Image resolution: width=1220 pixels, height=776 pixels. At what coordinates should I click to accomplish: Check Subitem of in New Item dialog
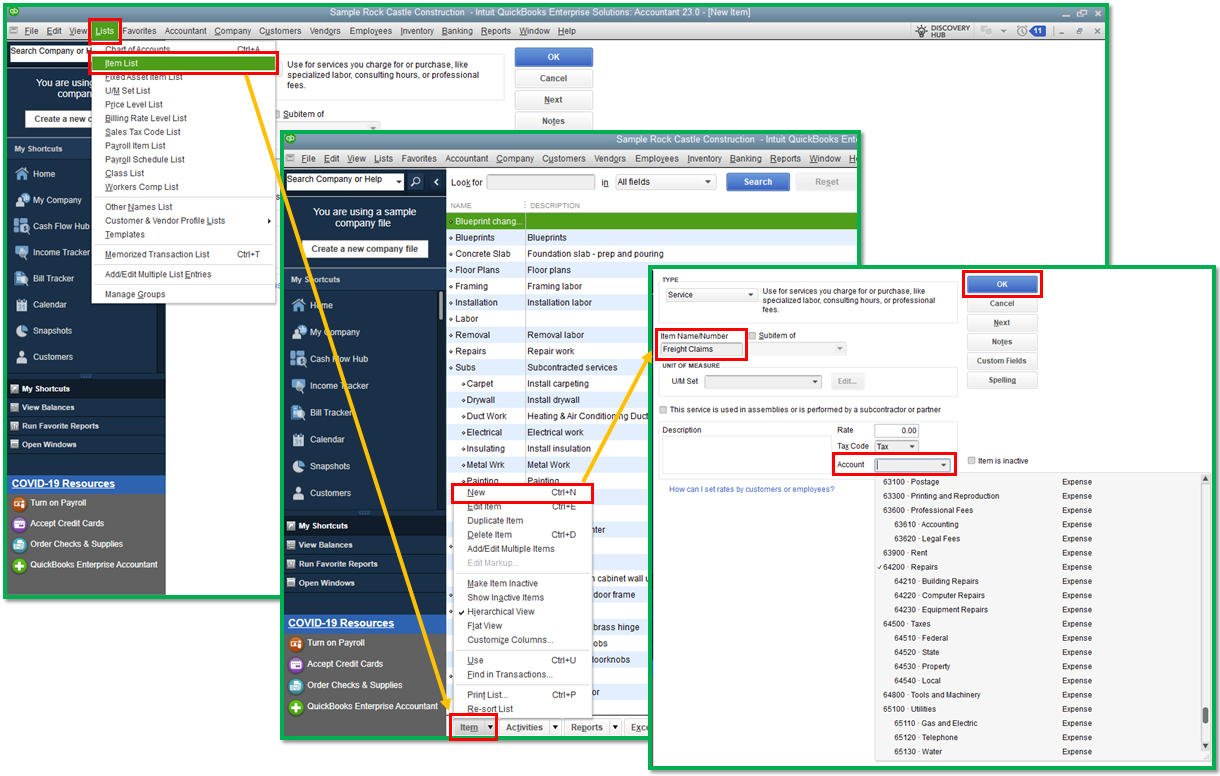pyautogui.click(x=753, y=336)
